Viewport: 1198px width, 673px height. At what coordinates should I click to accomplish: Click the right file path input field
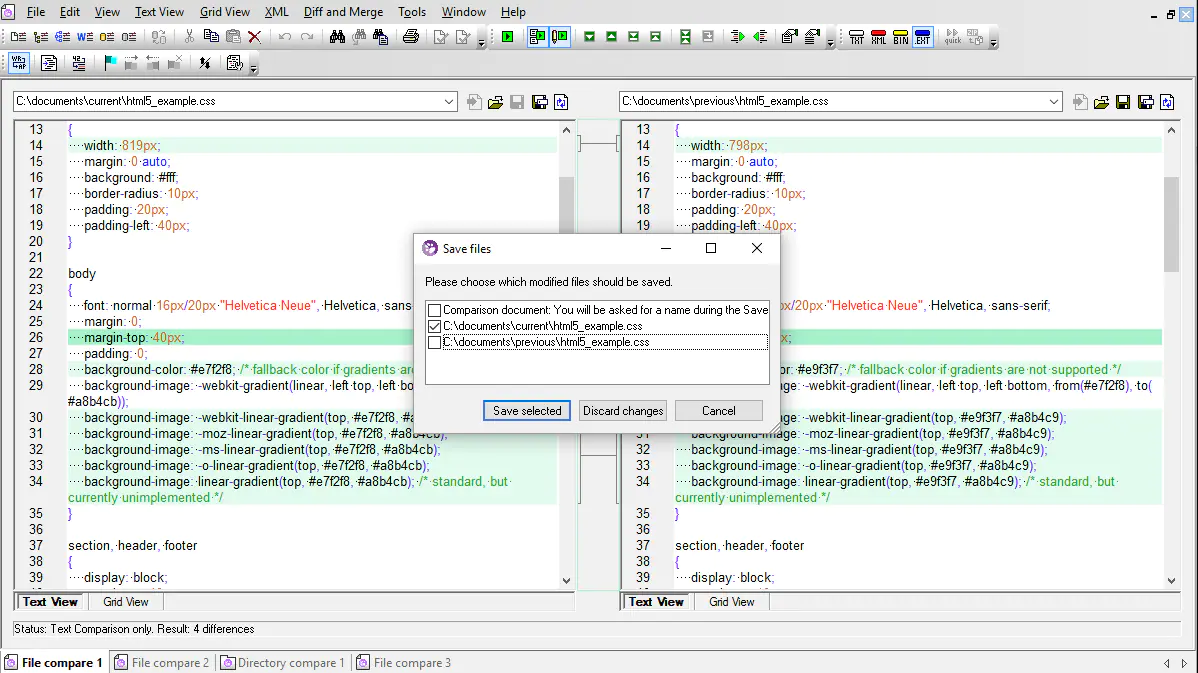(833, 102)
